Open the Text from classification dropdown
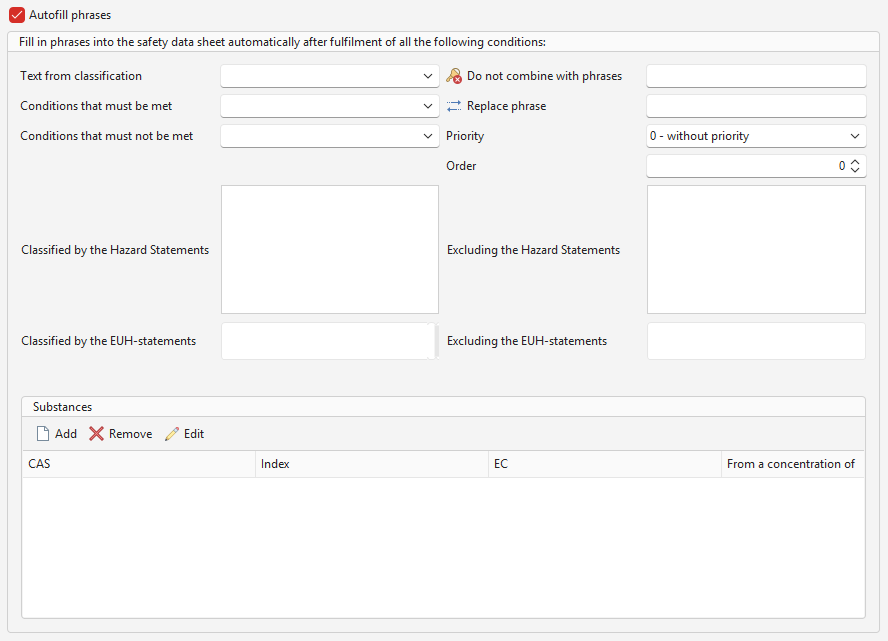Viewport: 888px width, 641px height. pos(330,76)
